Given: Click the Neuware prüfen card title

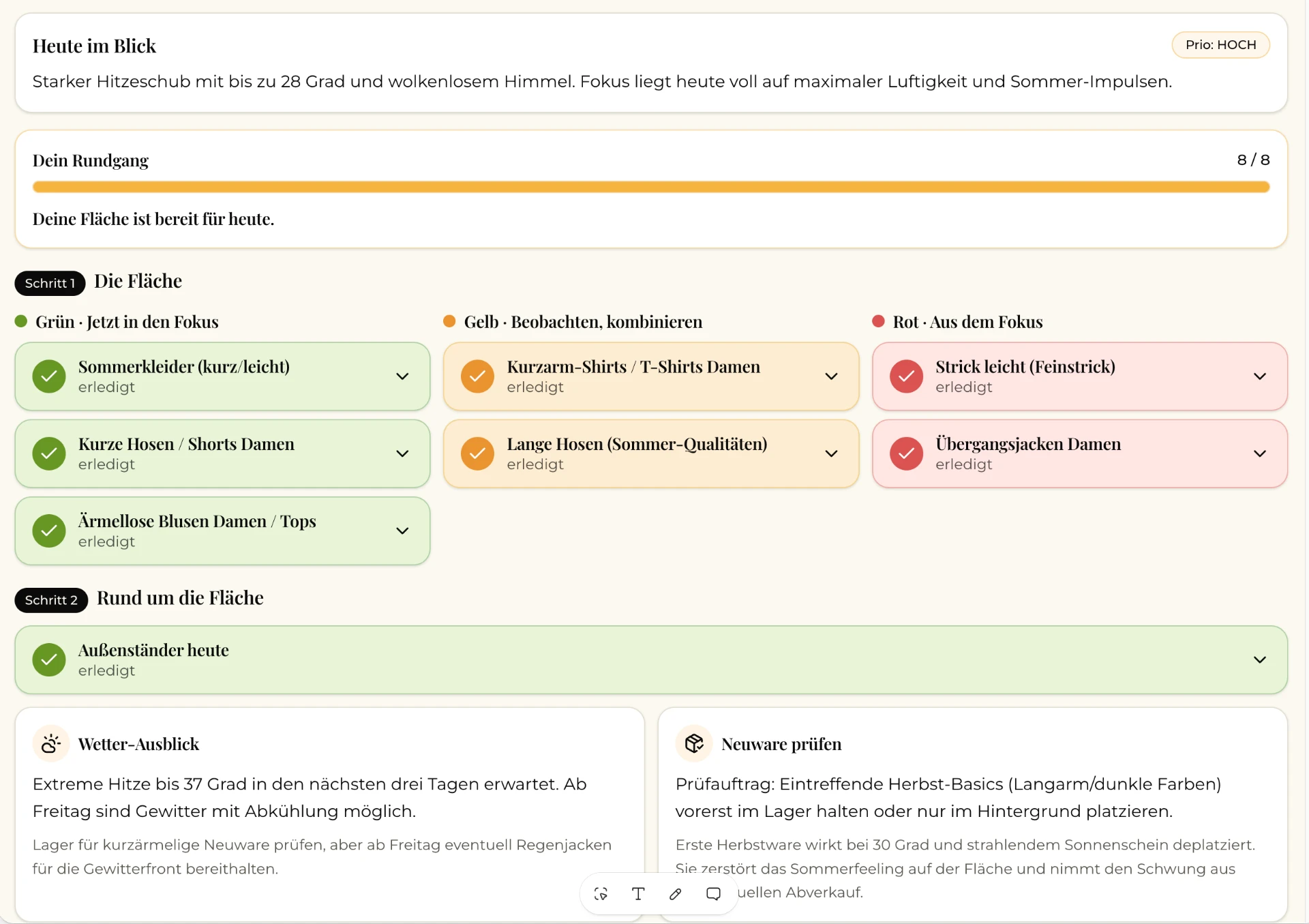Looking at the screenshot, I should [781, 744].
